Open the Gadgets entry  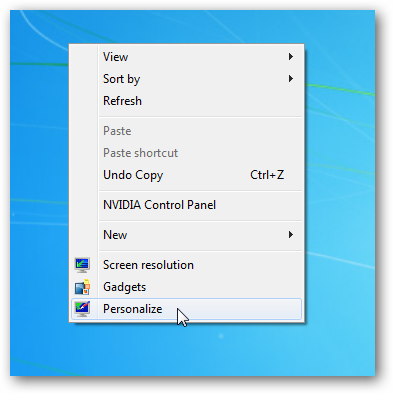186,287
